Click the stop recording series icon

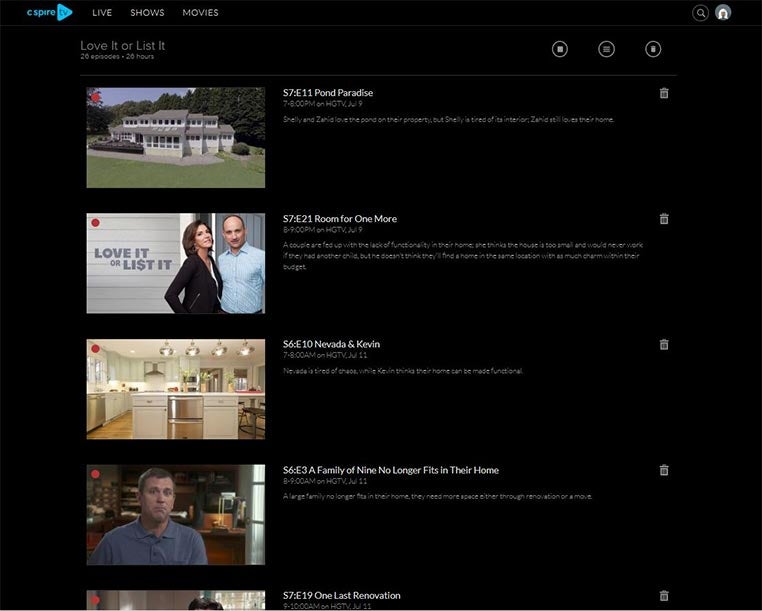point(560,49)
